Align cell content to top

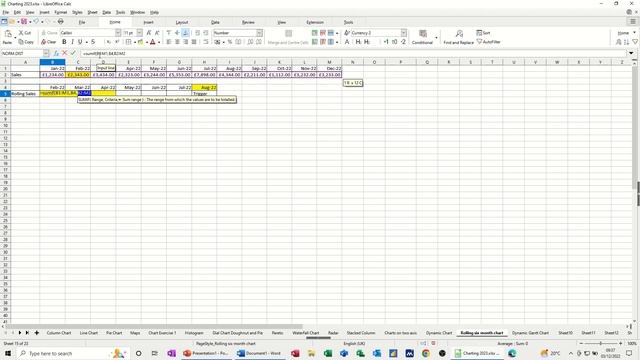point(169,33)
